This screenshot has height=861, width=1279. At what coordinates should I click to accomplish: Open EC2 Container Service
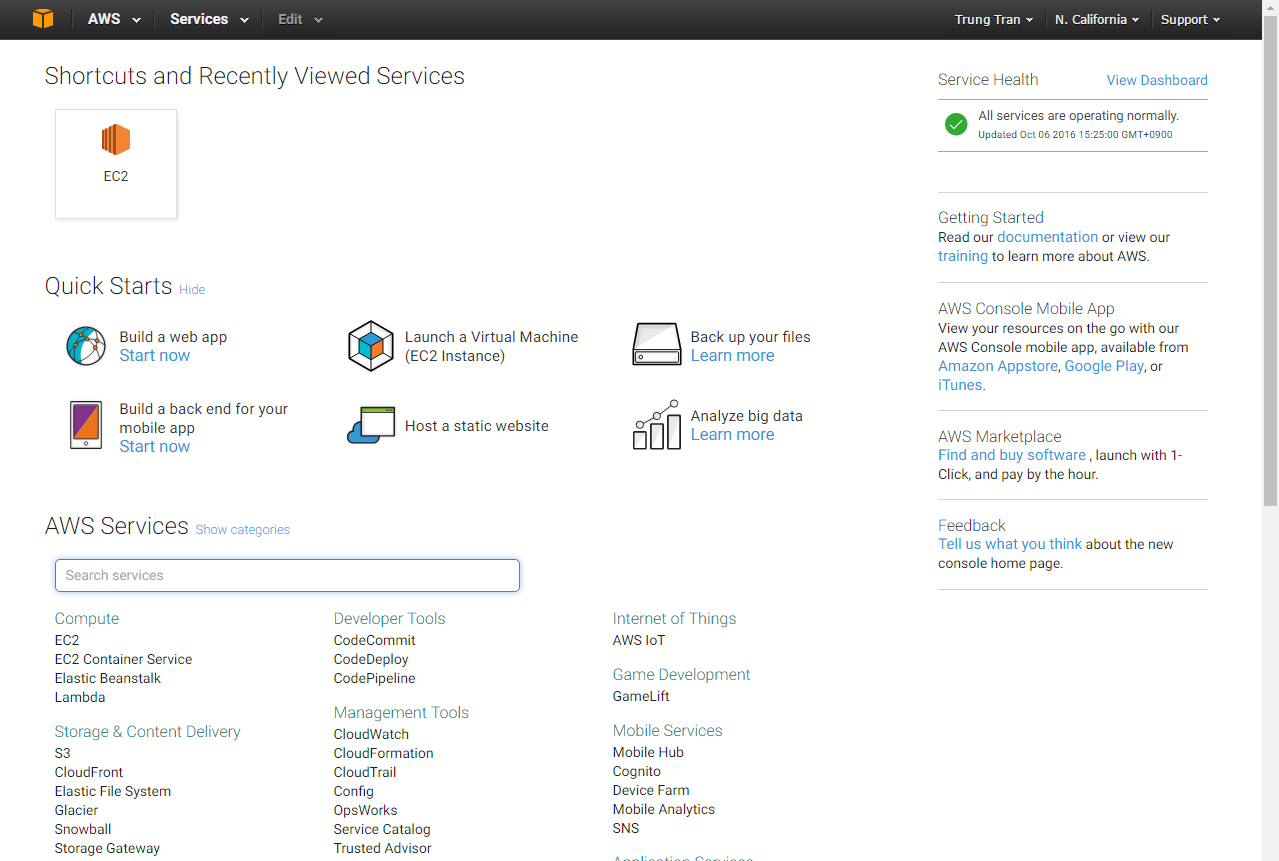[x=123, y=659]
